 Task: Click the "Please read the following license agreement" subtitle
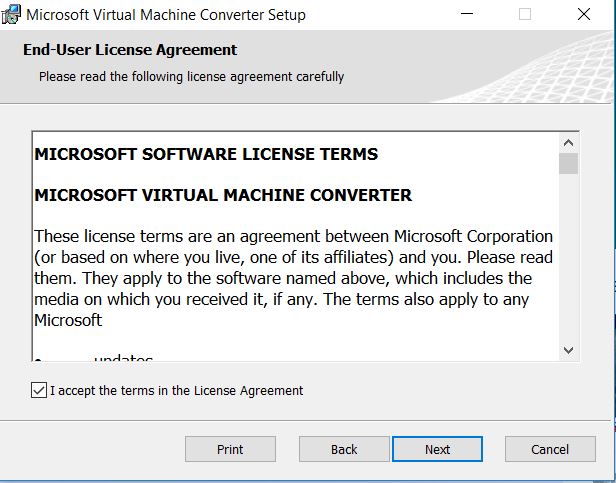pyautogui.click(x=191, y=76)
